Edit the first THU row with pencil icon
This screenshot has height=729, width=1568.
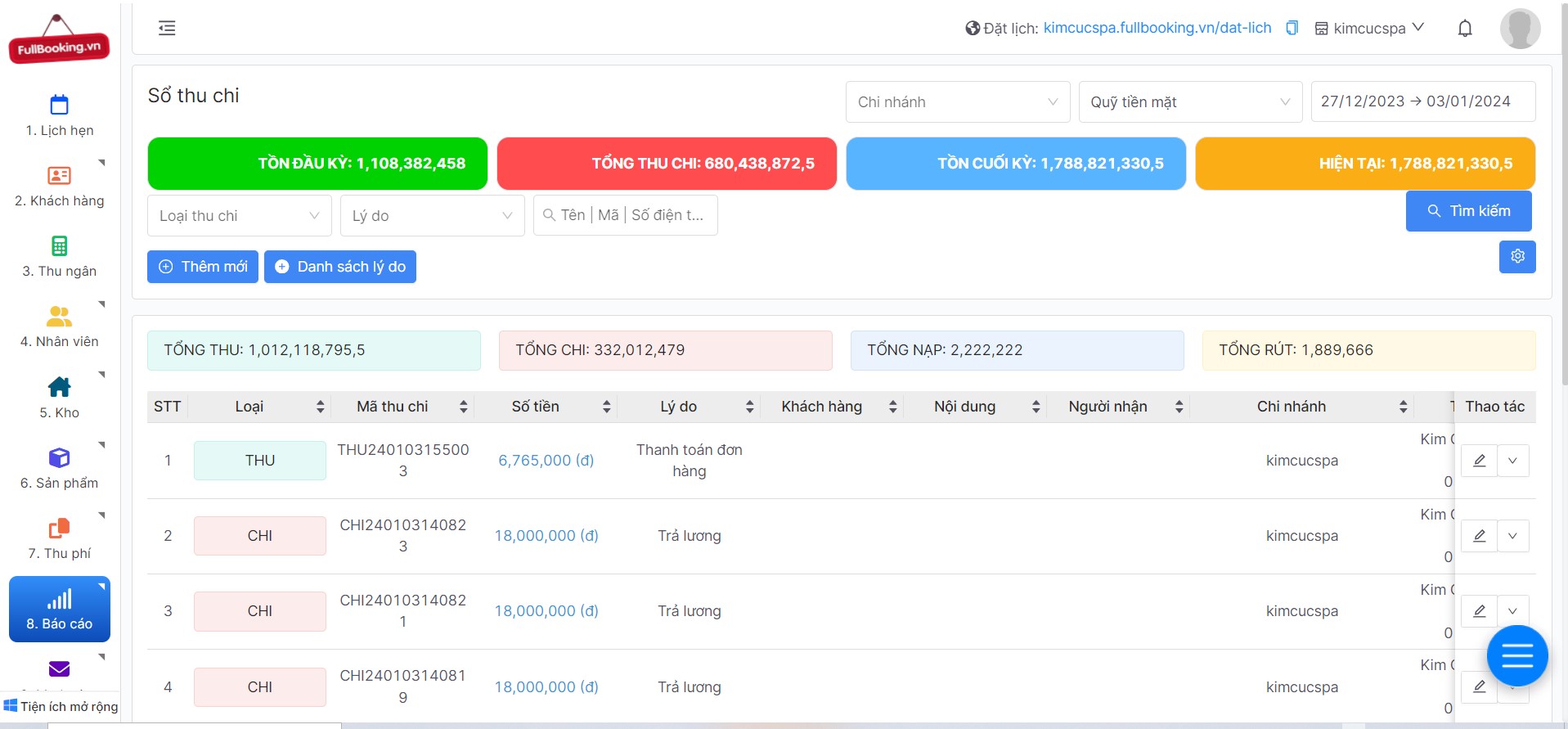coord(1479,461)
